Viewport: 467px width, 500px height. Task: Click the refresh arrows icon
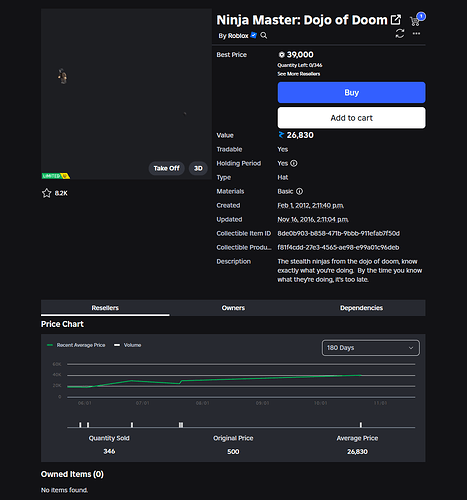pyautogui.click(x=400, y=34)
